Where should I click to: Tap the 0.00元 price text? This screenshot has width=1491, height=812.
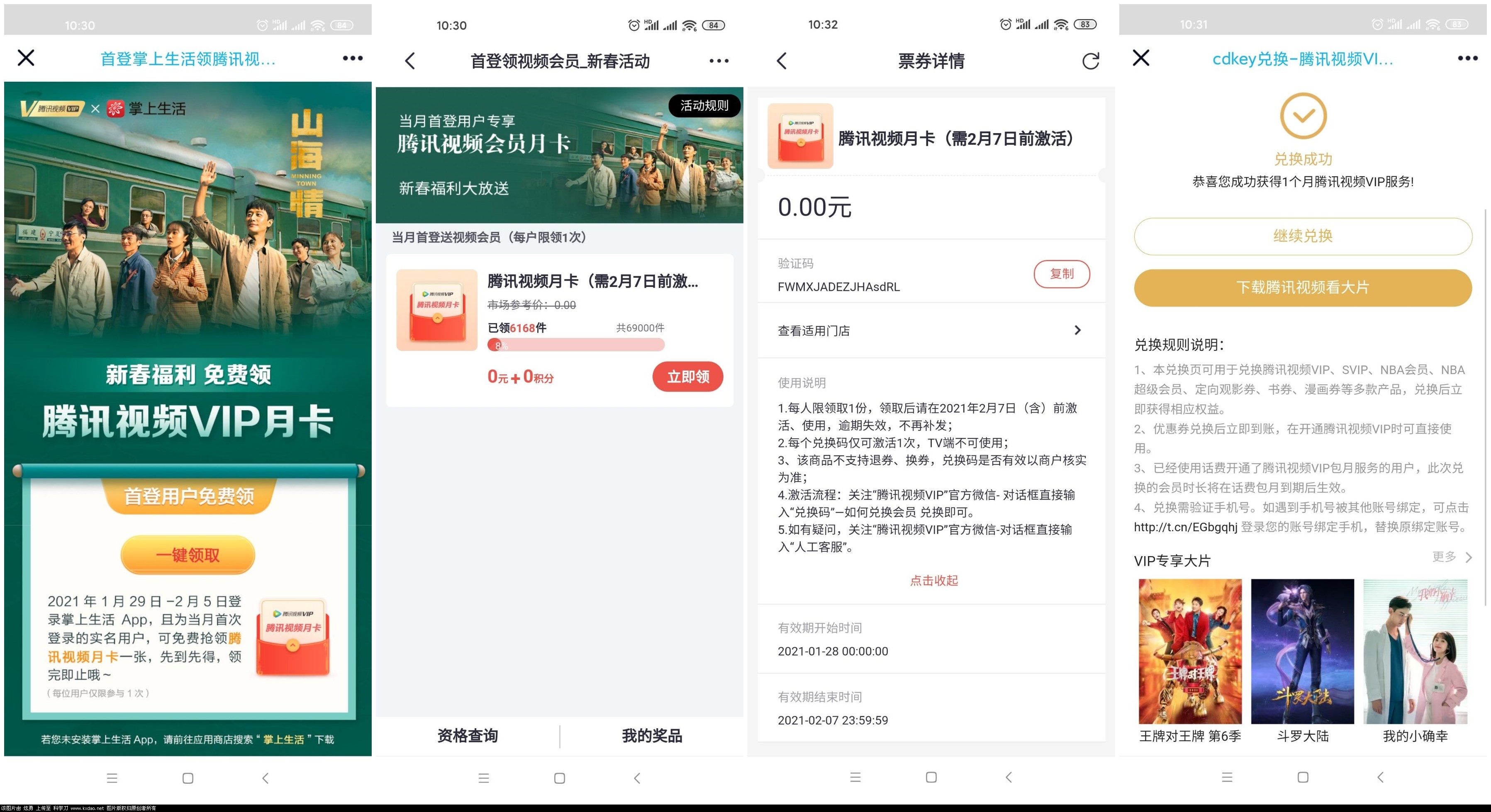click(814, 207)
